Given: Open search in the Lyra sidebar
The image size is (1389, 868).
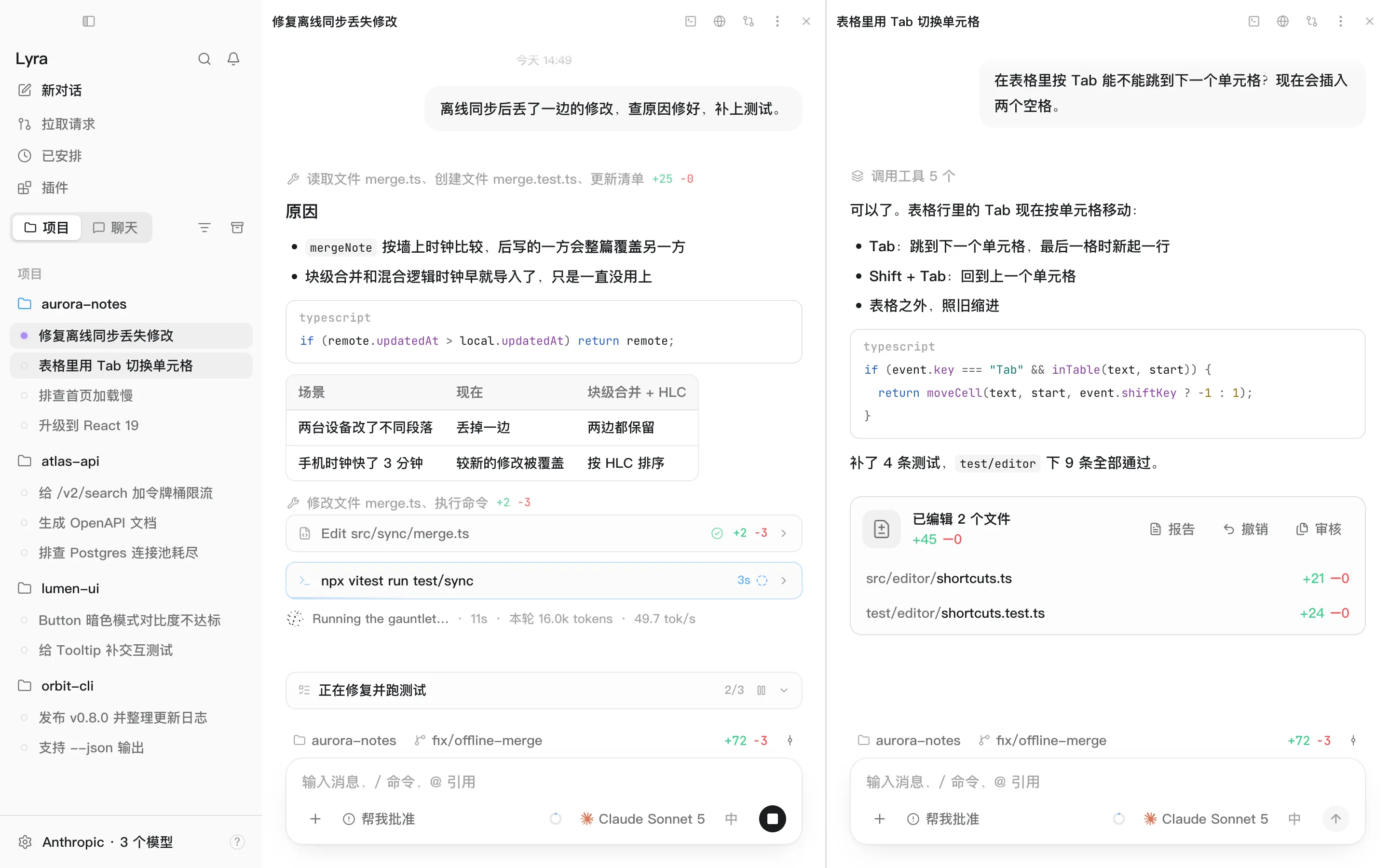Looking at the screenshot, I should (x=204, y=59).
